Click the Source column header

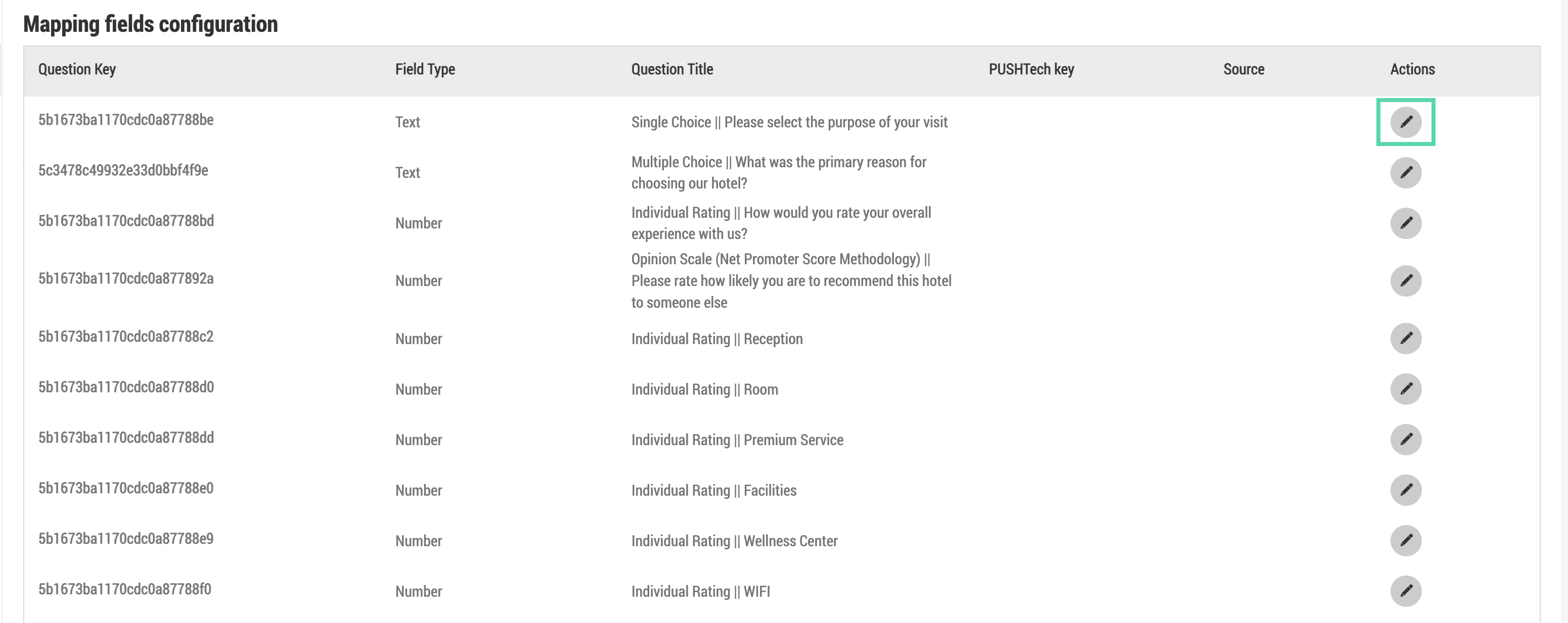[1243, 69]
